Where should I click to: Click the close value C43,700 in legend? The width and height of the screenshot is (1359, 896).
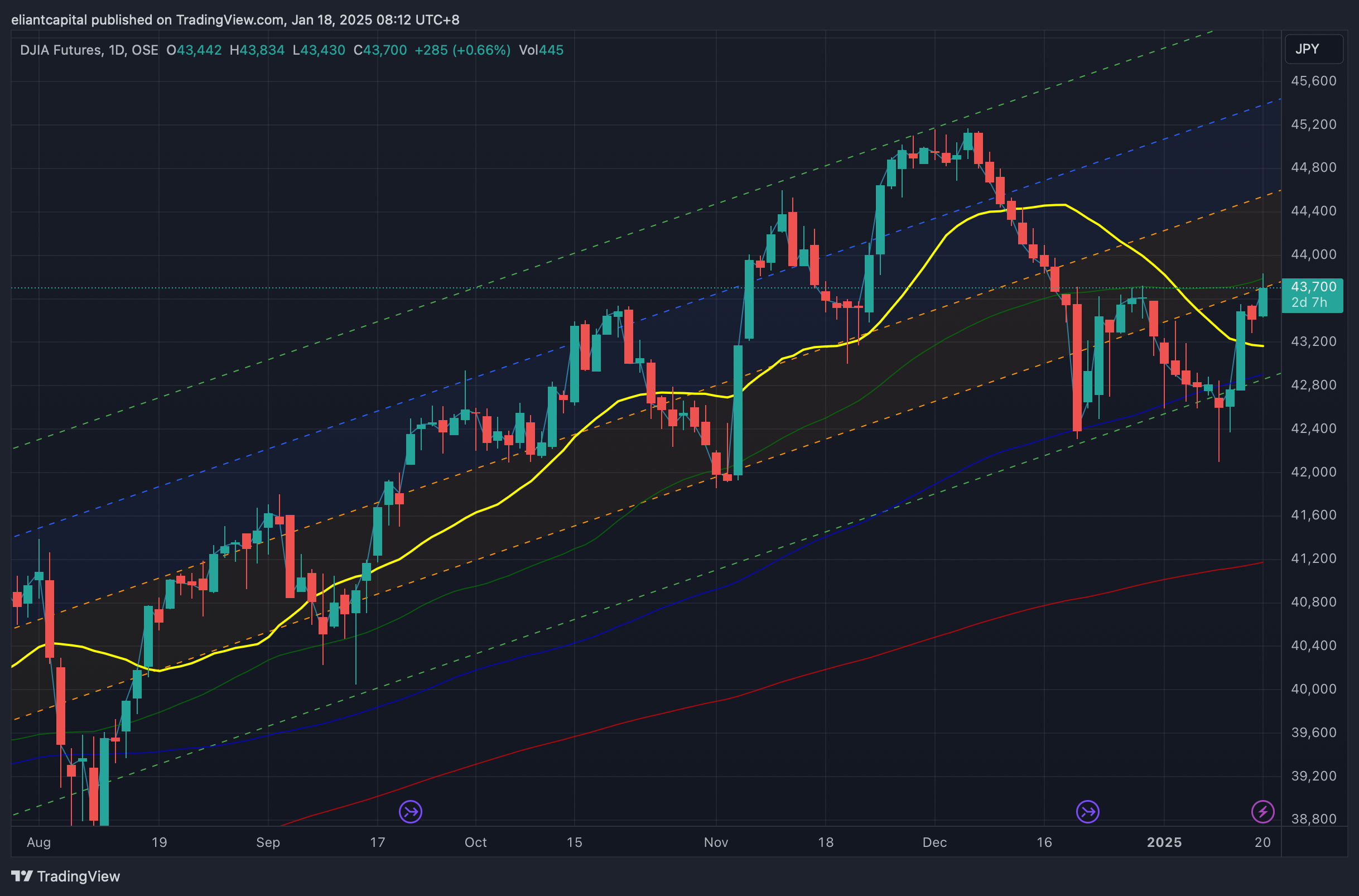[x=380, y=50]
